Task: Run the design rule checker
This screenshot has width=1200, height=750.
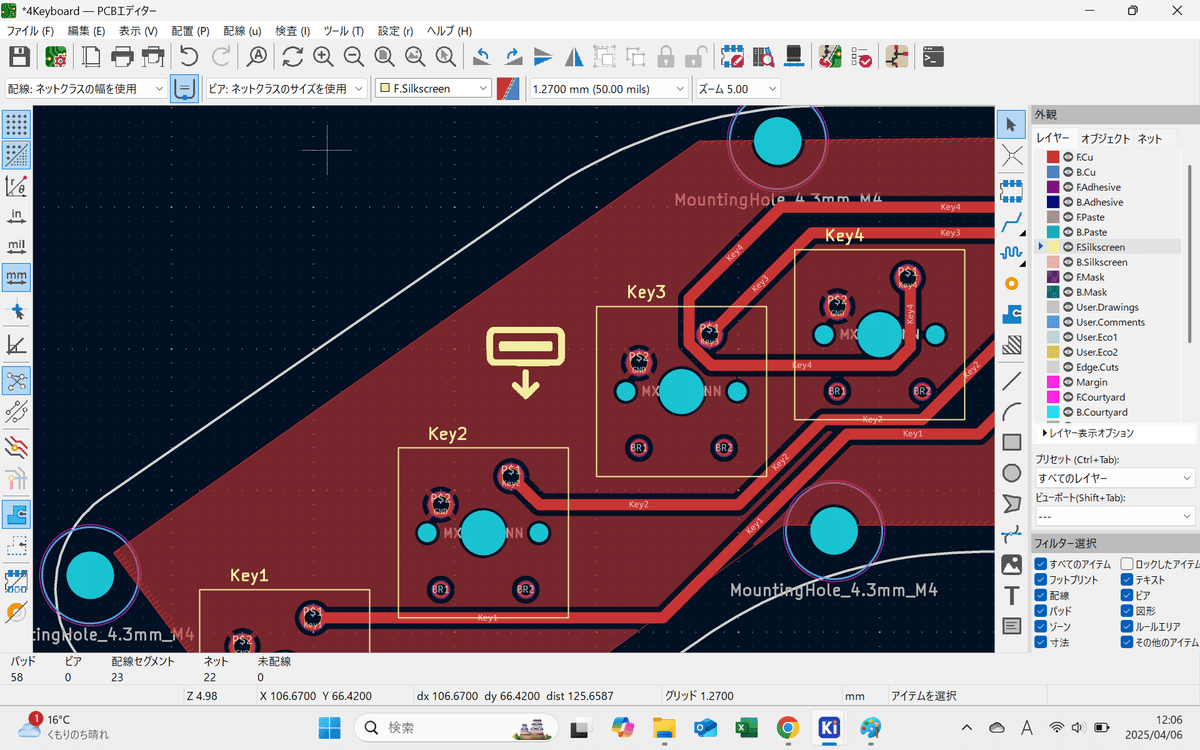Action: point(862,57)
